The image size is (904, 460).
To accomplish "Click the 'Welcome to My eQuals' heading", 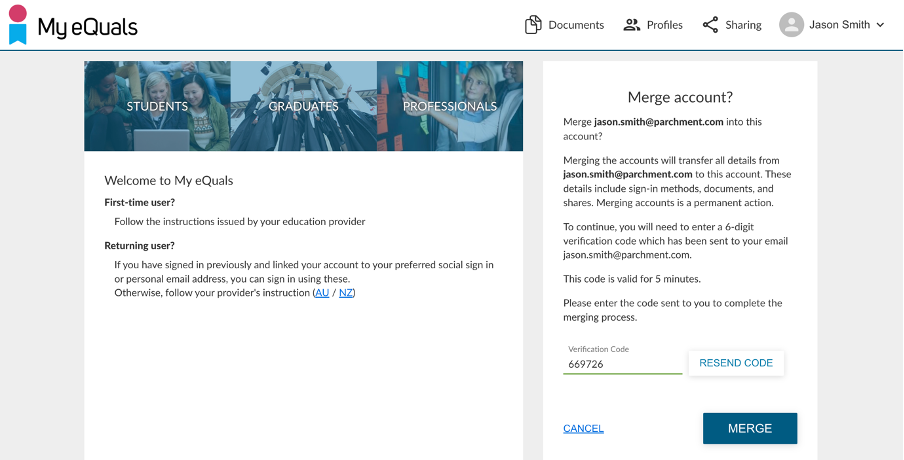I will point(169,180).
